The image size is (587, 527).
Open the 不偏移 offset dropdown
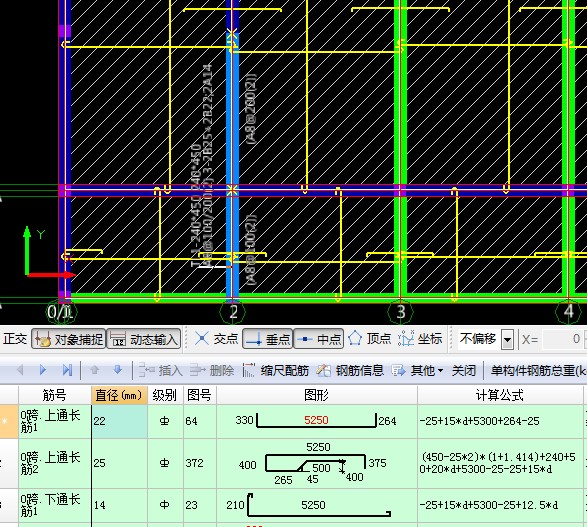pyautogui.click(x=508, y=340)
